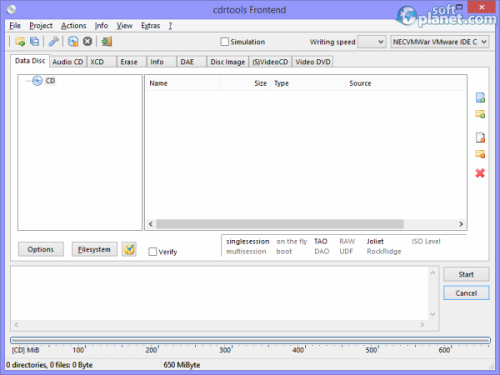Open the File menu

(x=15, y=26)
